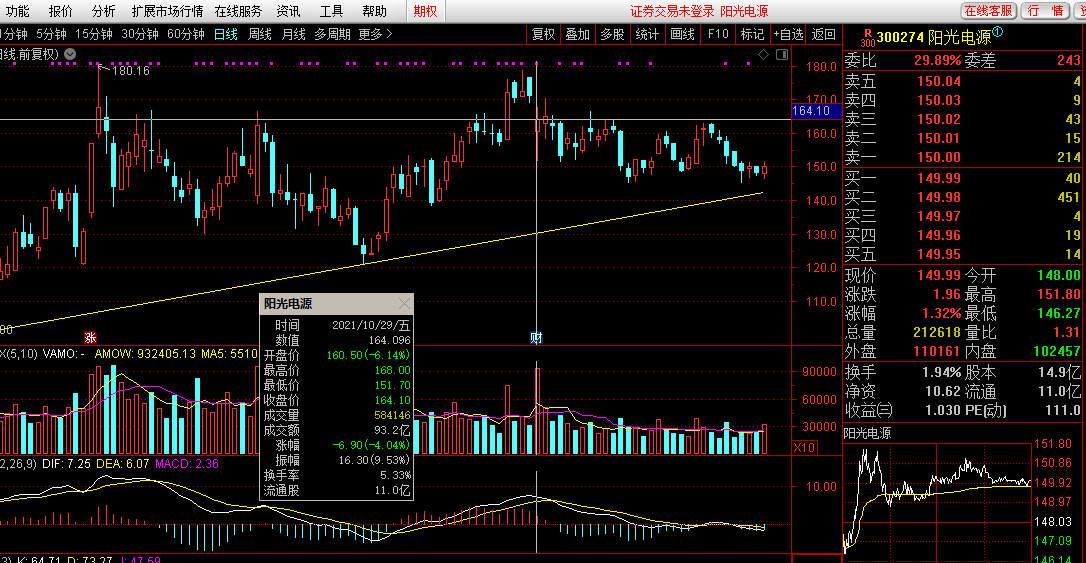1086x563 pixels.
Task: Toggle the 叠加 overlay option
Action: 578,34
